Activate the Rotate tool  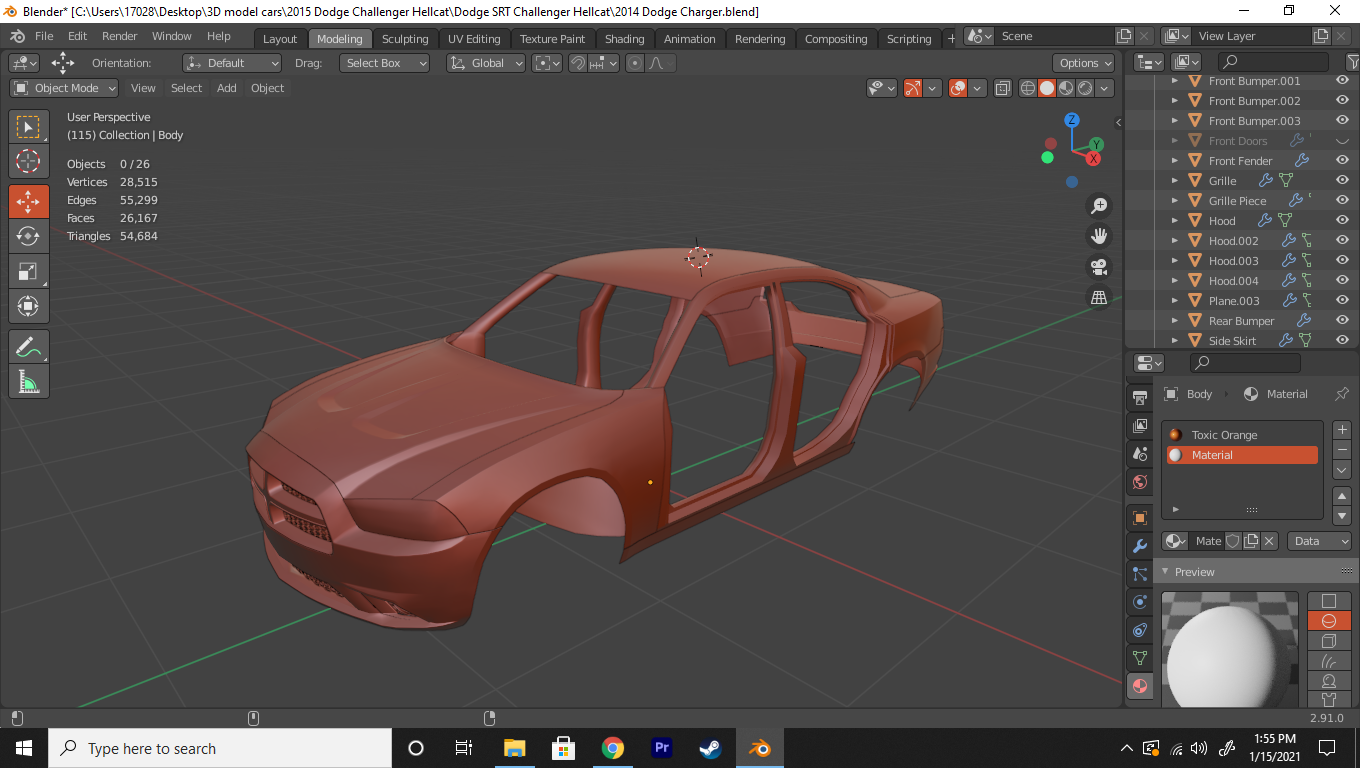28,236
